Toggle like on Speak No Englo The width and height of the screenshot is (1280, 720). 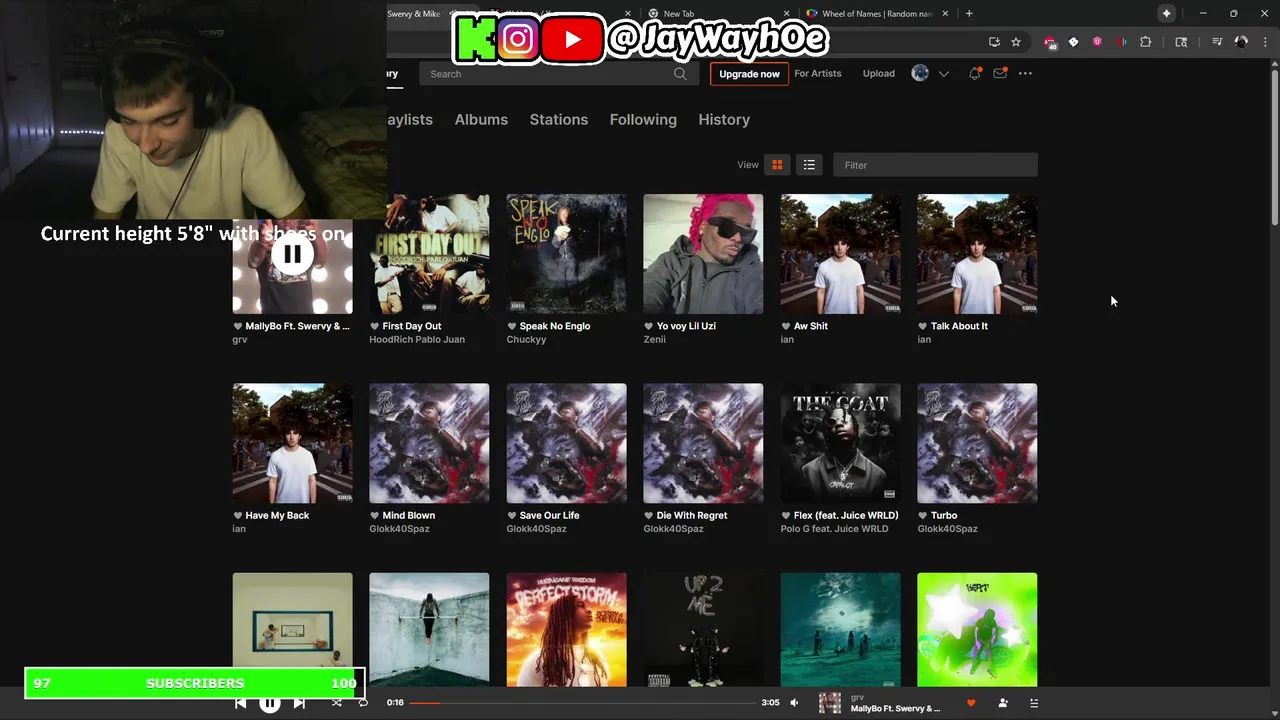(x=511, y=326)
